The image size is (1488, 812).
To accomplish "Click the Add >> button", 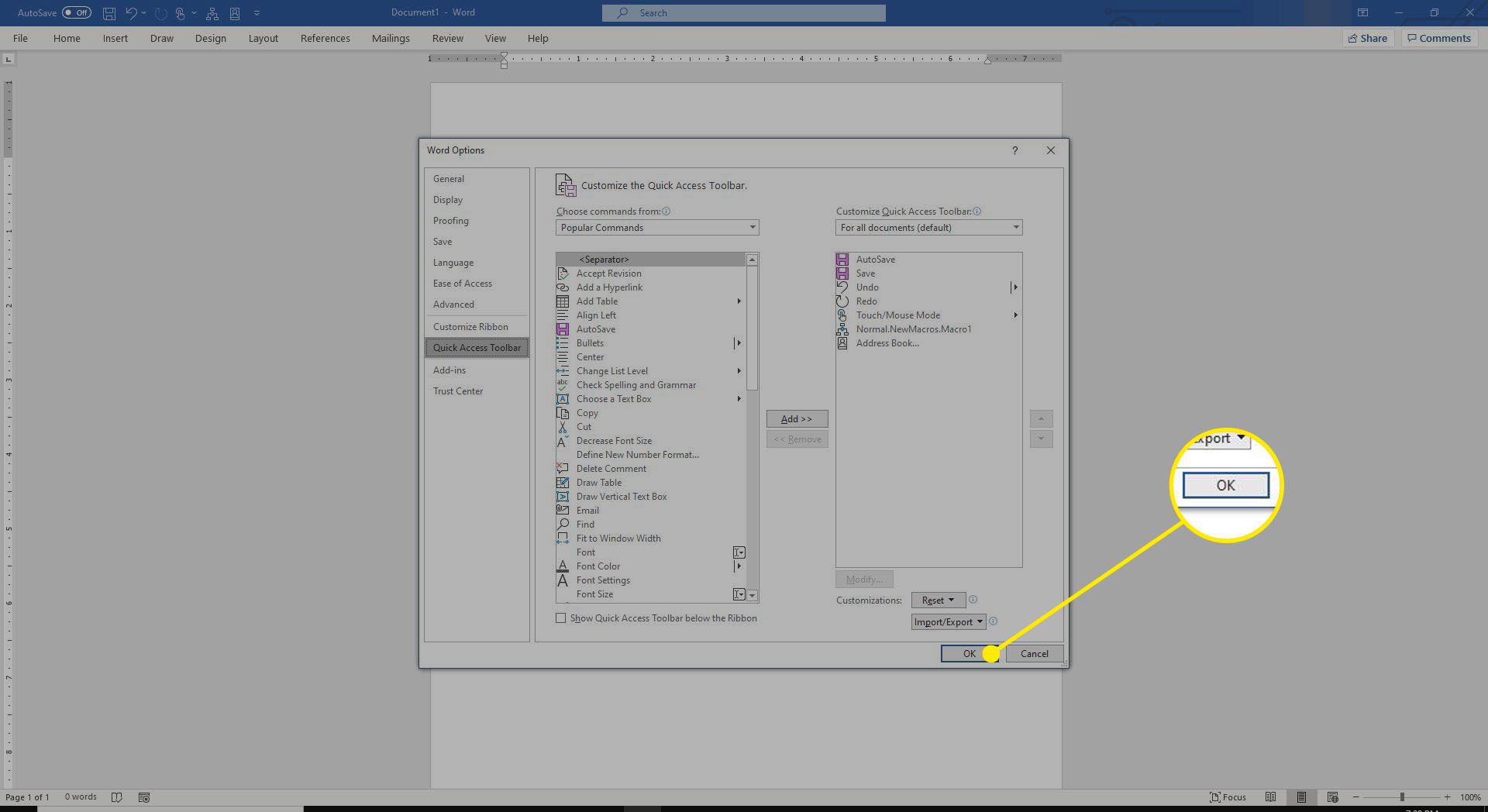I will (x=797, y=419).
